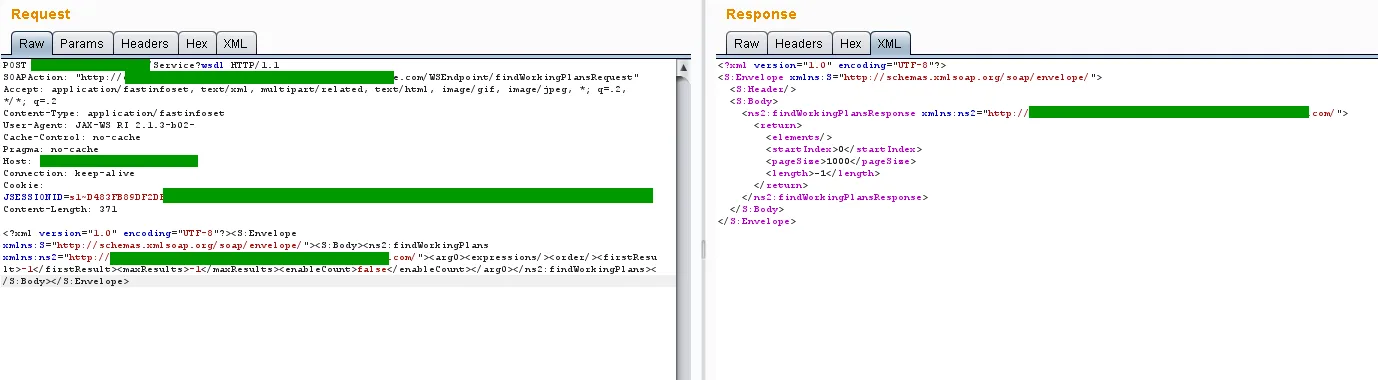Viewport: 1378px width, 380px height.
Task: Click the POST Service?wsdl HTTP/1.1 line
Action: click(x=142, y=65)
